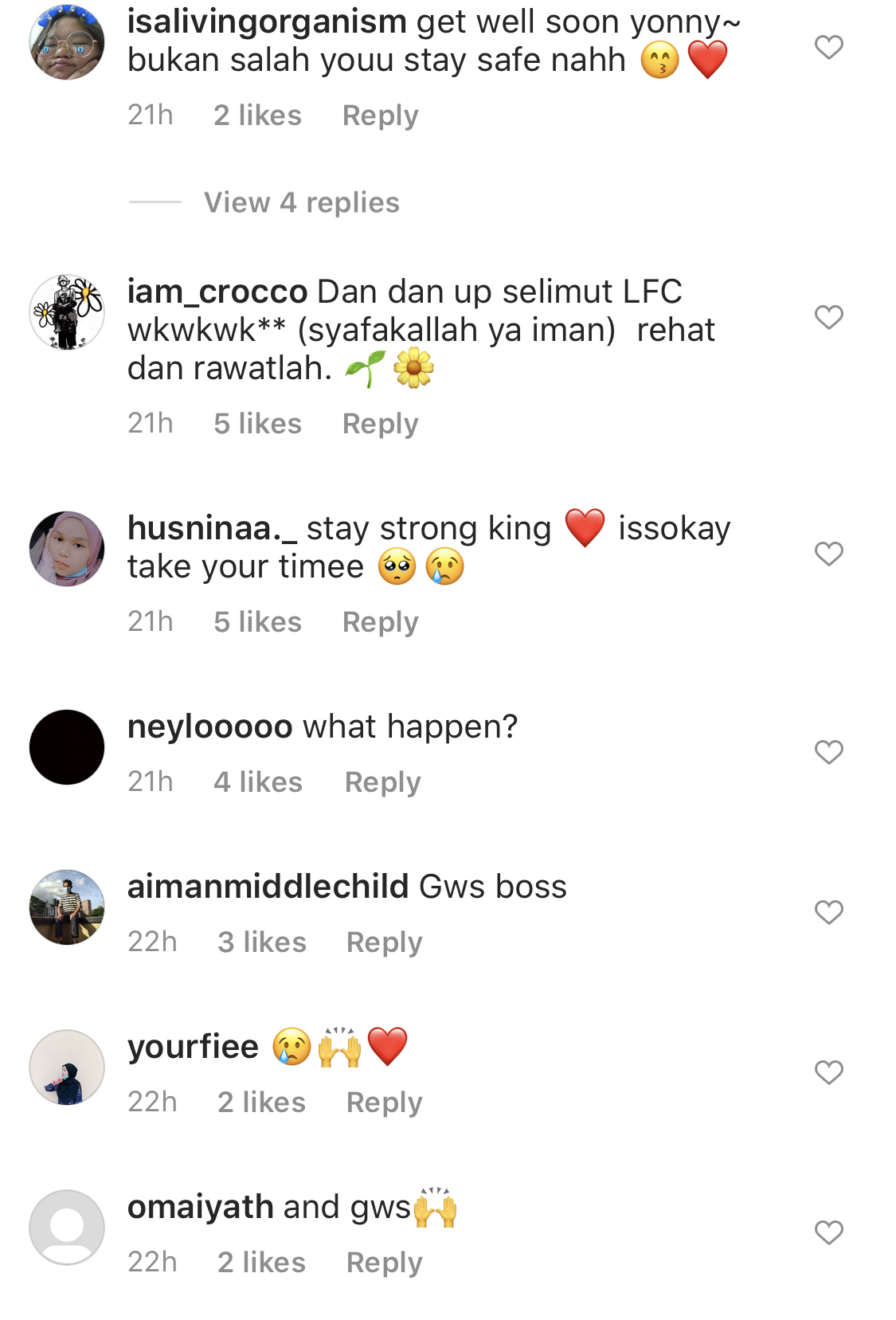Open the 5 likes list under husninaa._
Viewport: 896px width, 1320px height.
pyautogui.click(x=257, y=622)
